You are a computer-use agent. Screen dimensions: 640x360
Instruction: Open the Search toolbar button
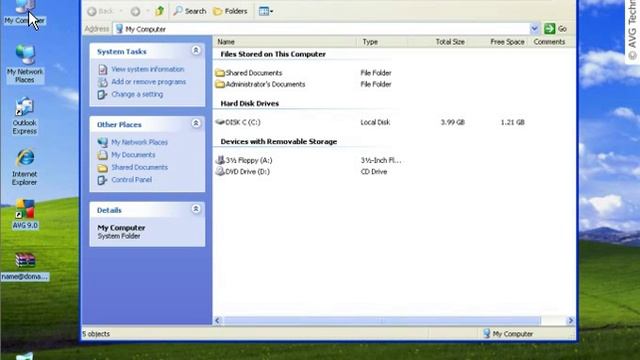pos(190,11)
